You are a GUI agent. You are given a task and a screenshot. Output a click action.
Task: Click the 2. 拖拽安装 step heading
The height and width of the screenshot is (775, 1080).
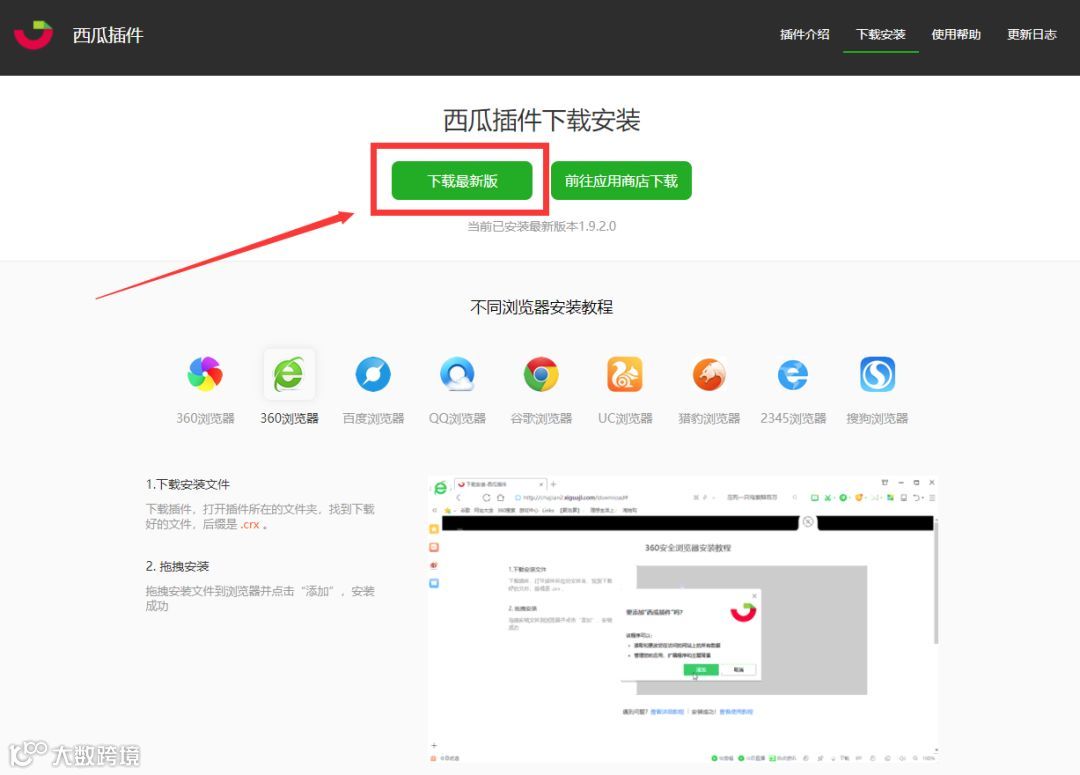(x=177, y=566)
